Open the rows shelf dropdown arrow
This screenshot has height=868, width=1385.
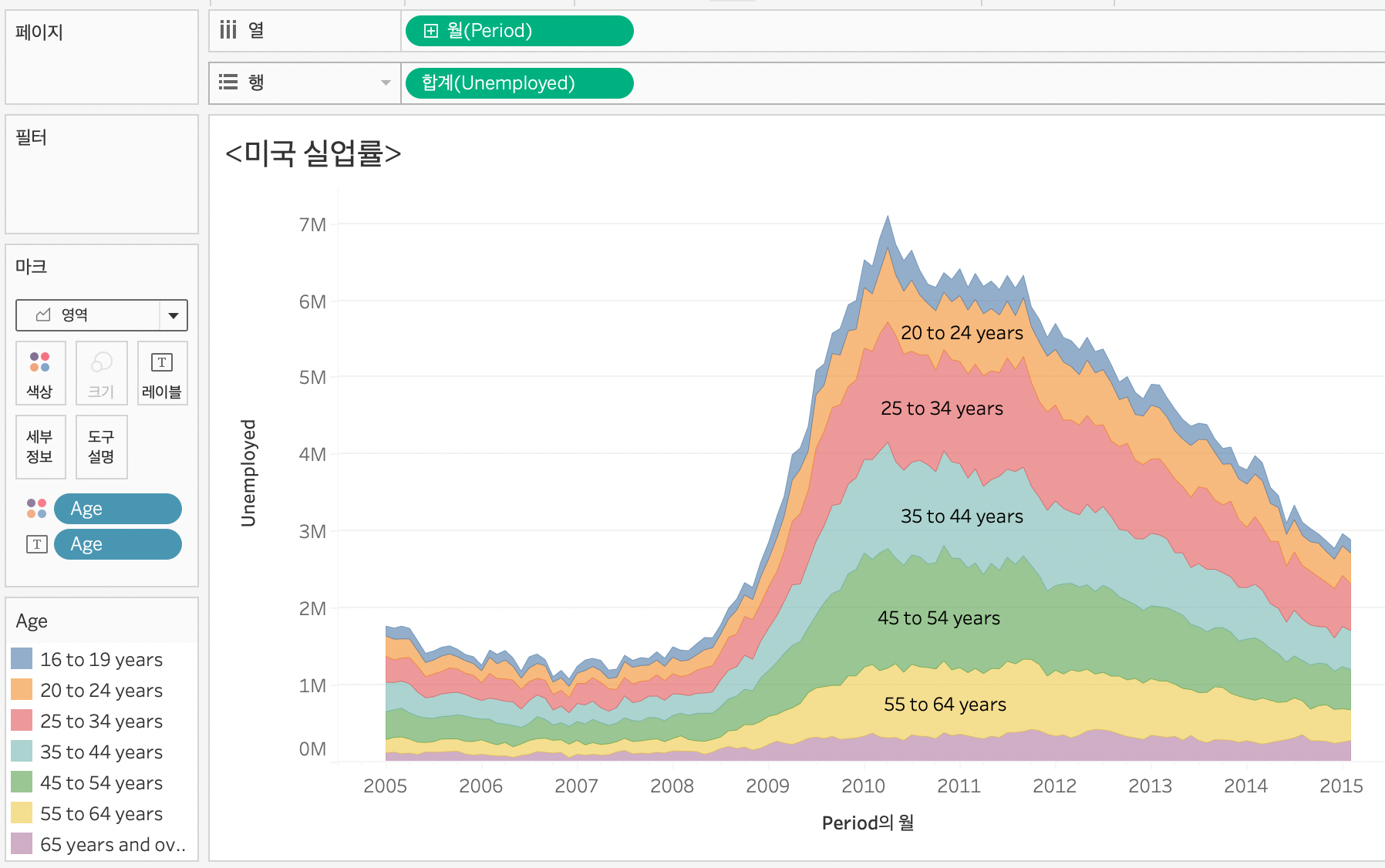click(386, 82)
